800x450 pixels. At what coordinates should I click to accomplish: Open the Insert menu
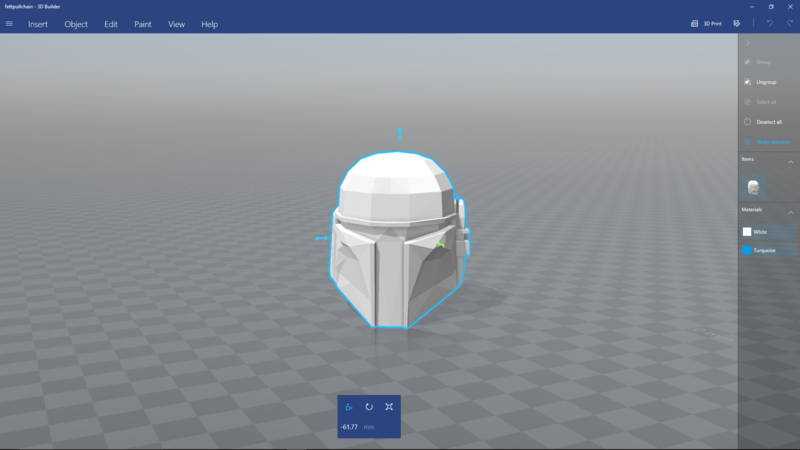(38, 24)
